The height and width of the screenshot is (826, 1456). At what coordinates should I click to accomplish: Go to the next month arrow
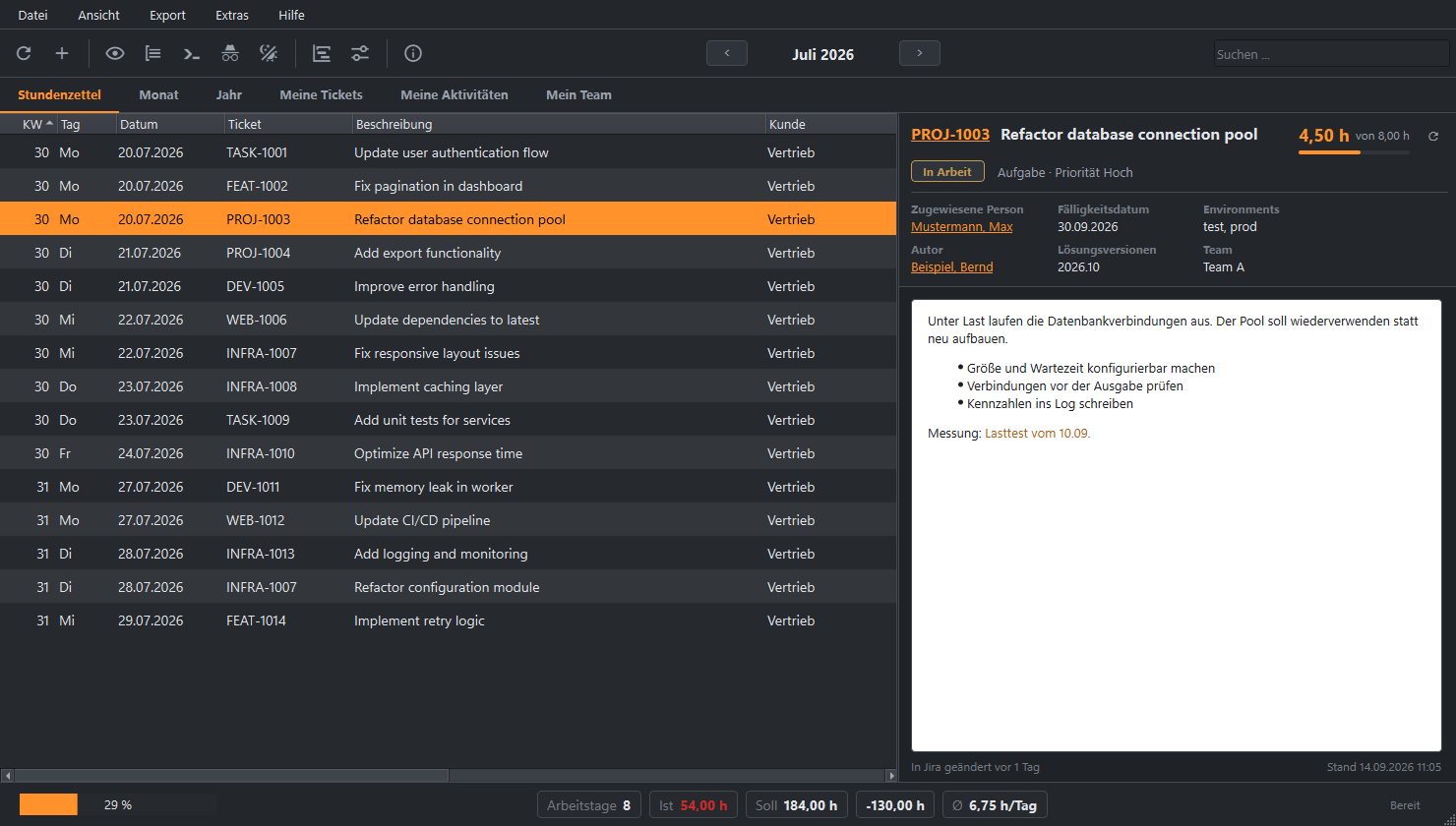920,53
